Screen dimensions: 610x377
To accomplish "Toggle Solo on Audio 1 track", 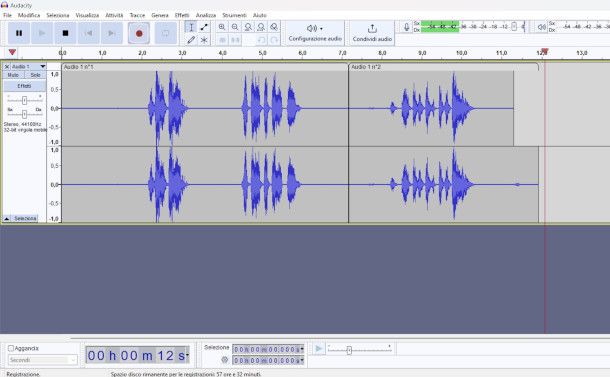I will coord(35,75).
